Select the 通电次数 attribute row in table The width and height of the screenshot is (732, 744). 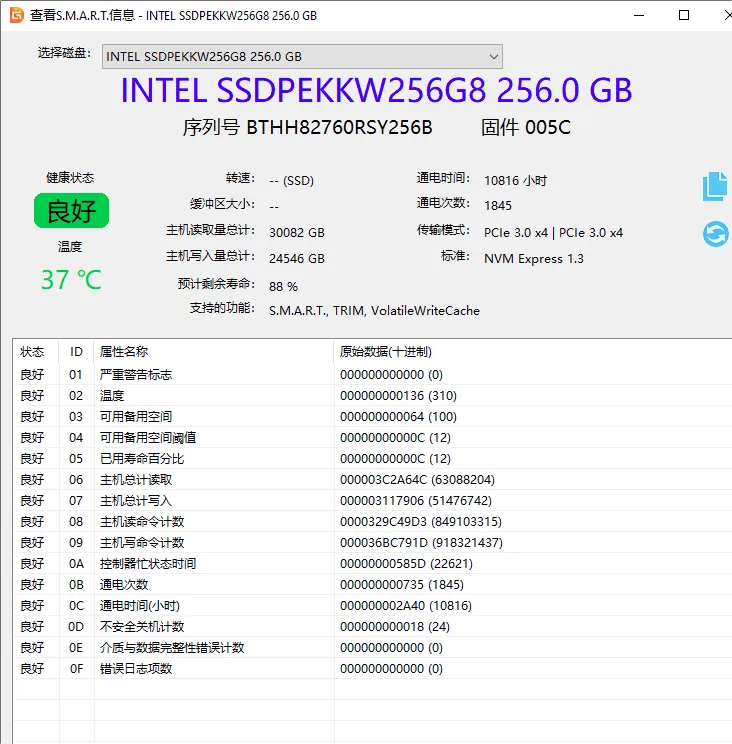click(x=372, y=585)
